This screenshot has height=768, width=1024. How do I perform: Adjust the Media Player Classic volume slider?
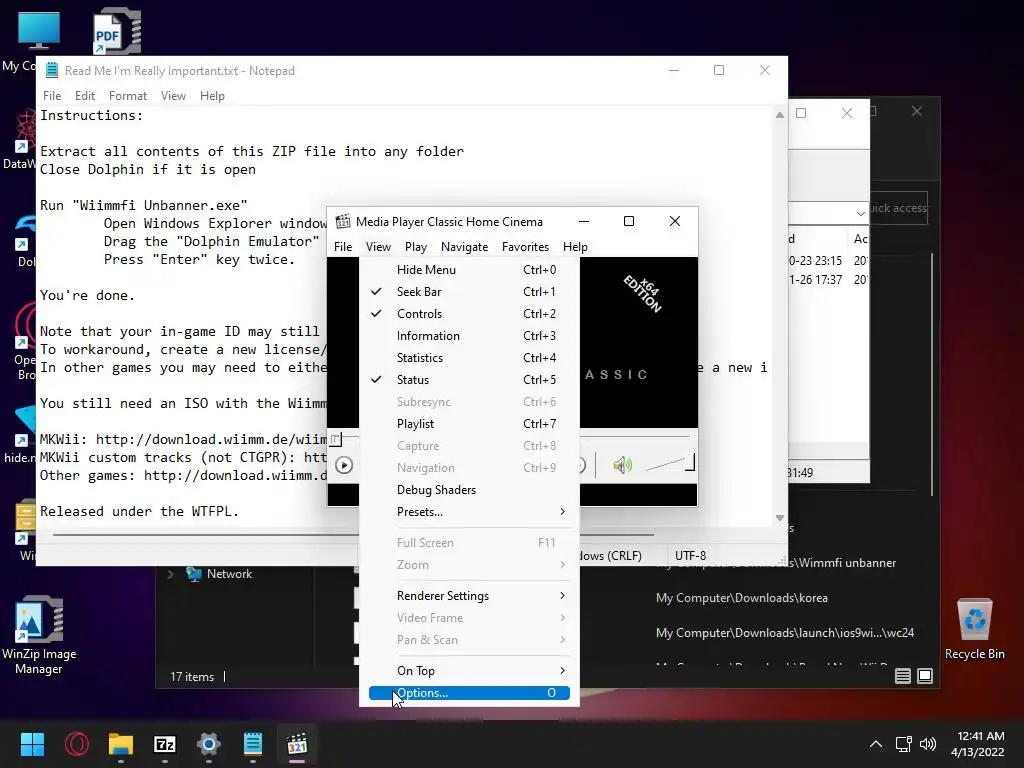pyautogui.click(x=670, y=464)
